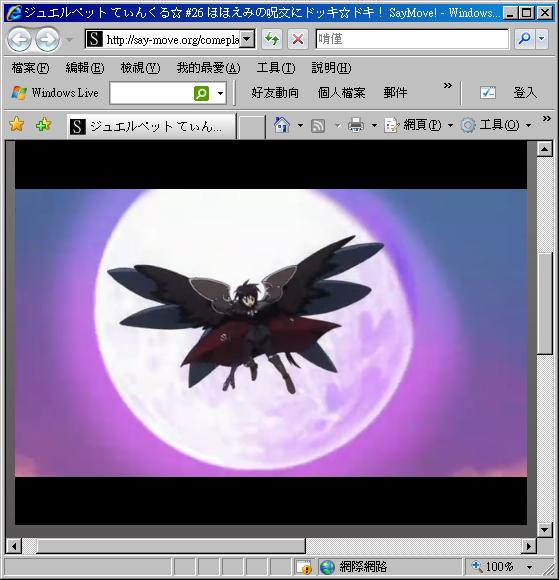Open the 檢視(V) menu
Viewport: 559px width, 580px height.
coord(140,68)
